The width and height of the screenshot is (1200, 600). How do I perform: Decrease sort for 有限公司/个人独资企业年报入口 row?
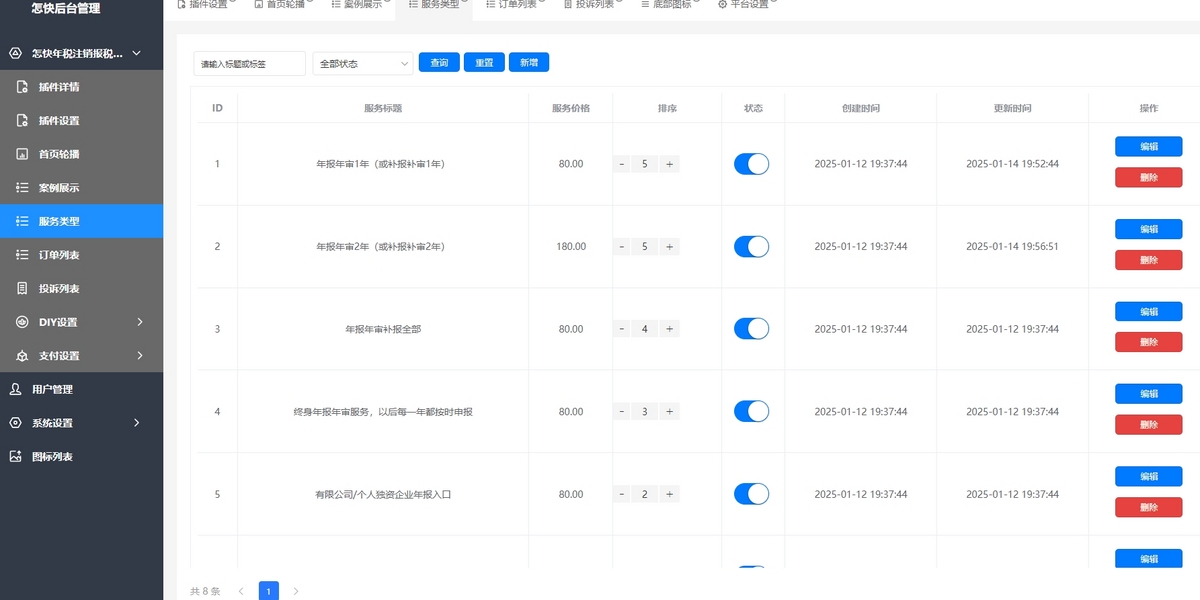coord(621,494)
